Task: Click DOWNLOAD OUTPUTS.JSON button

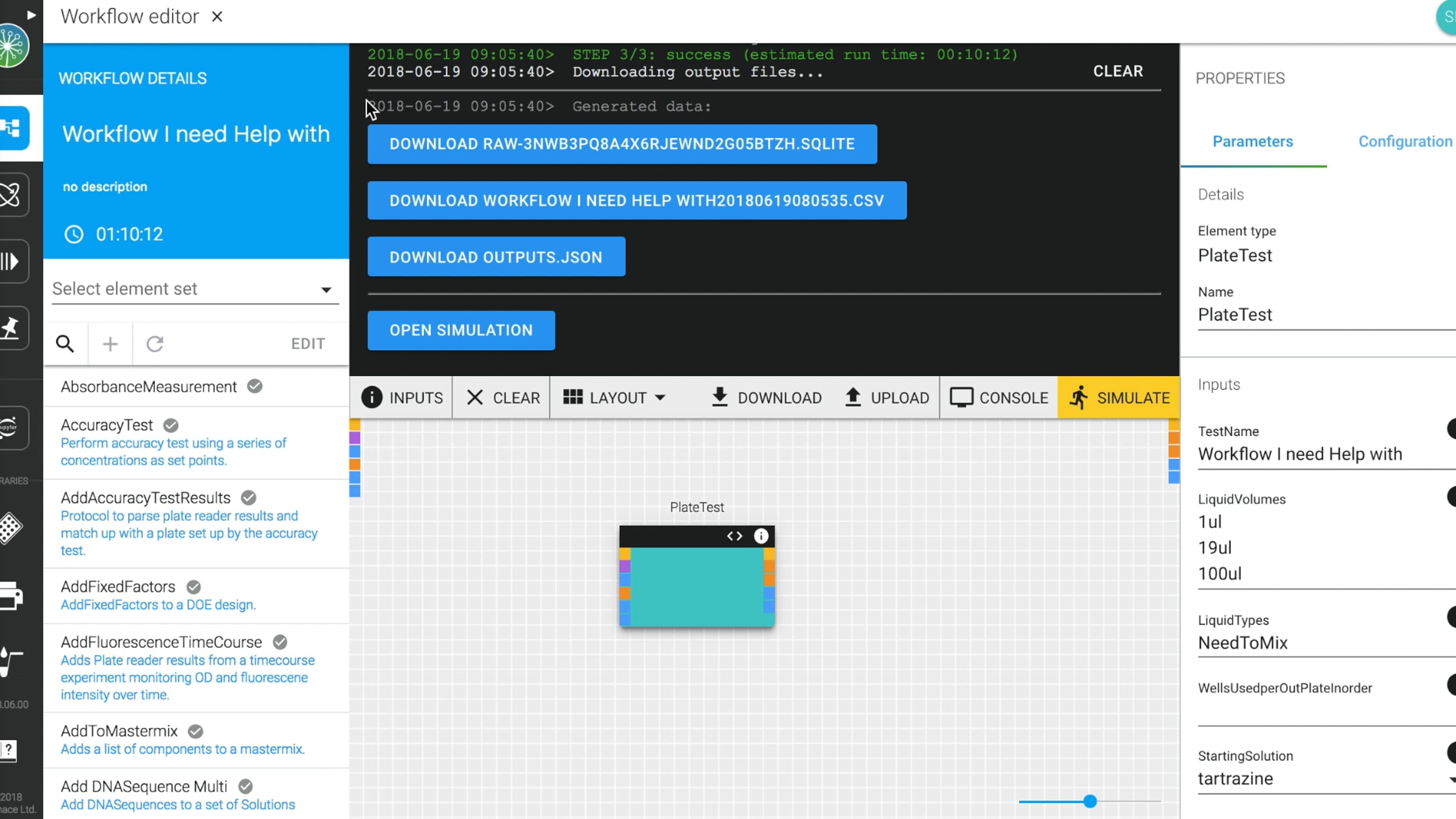Action: [496, 257]
